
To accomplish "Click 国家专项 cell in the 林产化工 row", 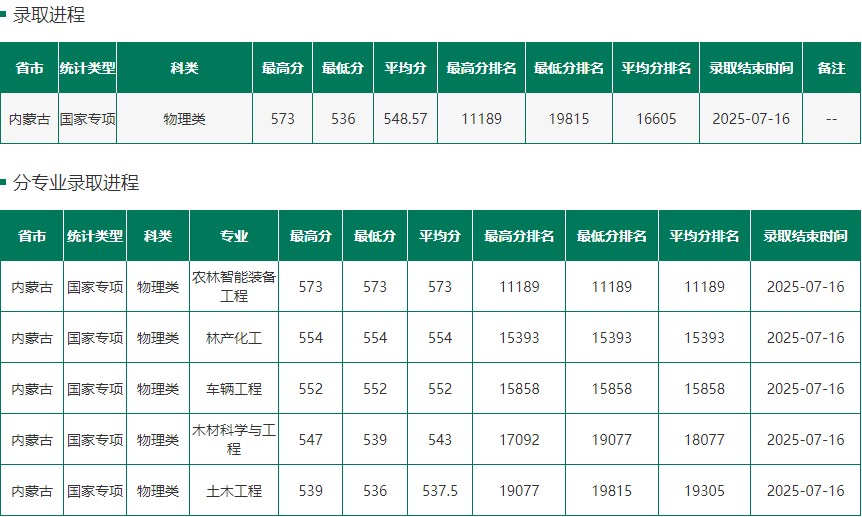I will 95,338.
